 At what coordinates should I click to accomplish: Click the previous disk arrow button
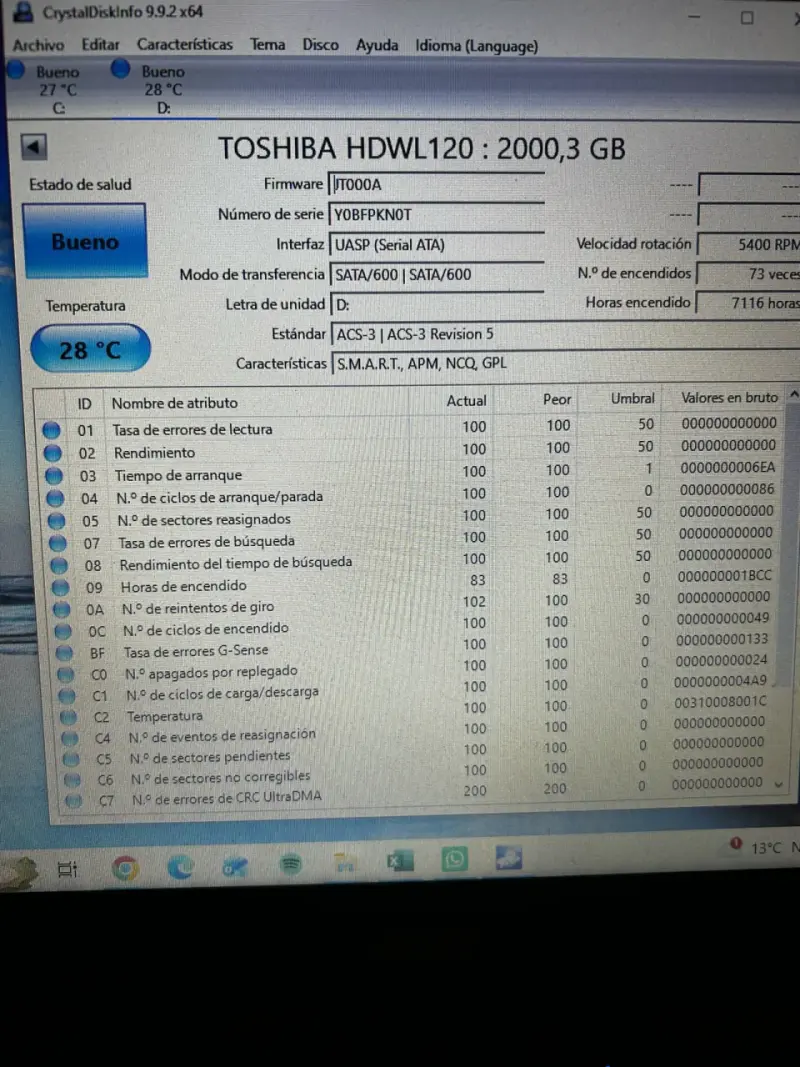[33, 147]
